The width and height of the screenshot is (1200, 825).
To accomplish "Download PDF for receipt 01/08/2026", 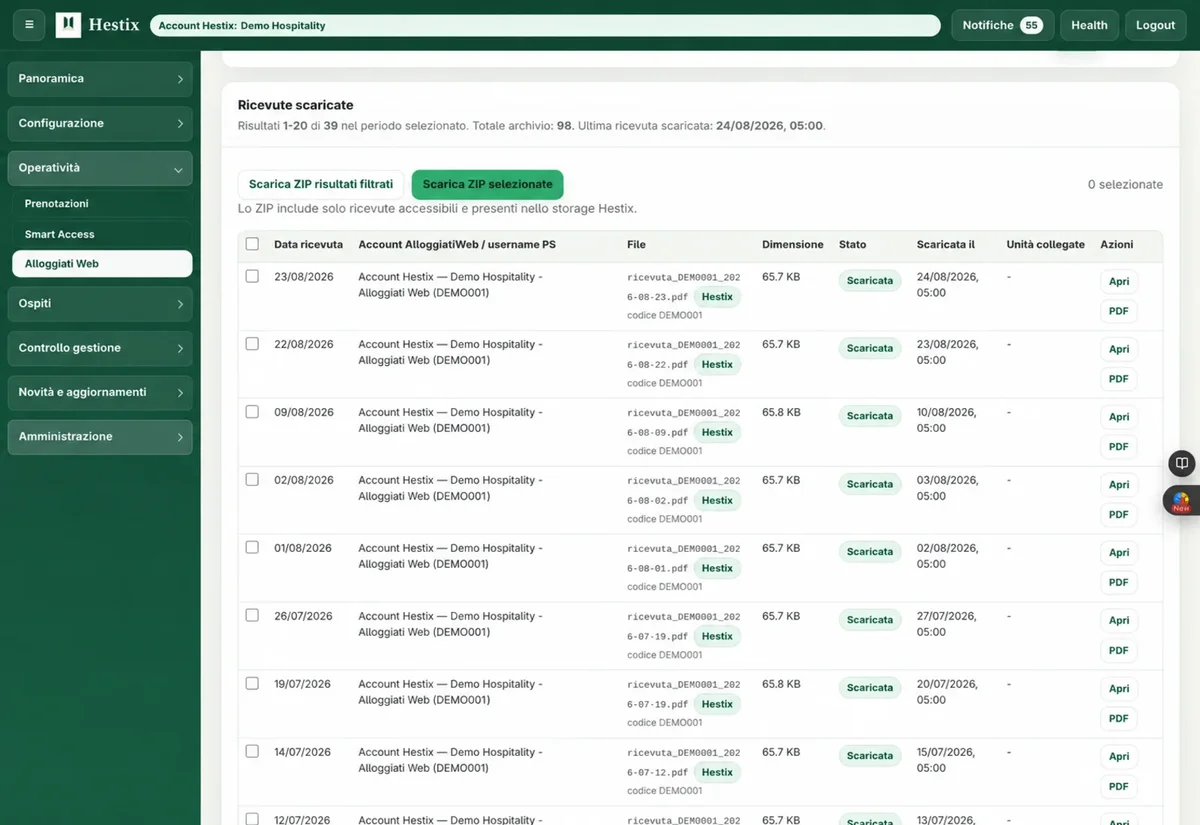I will 1119,583.
